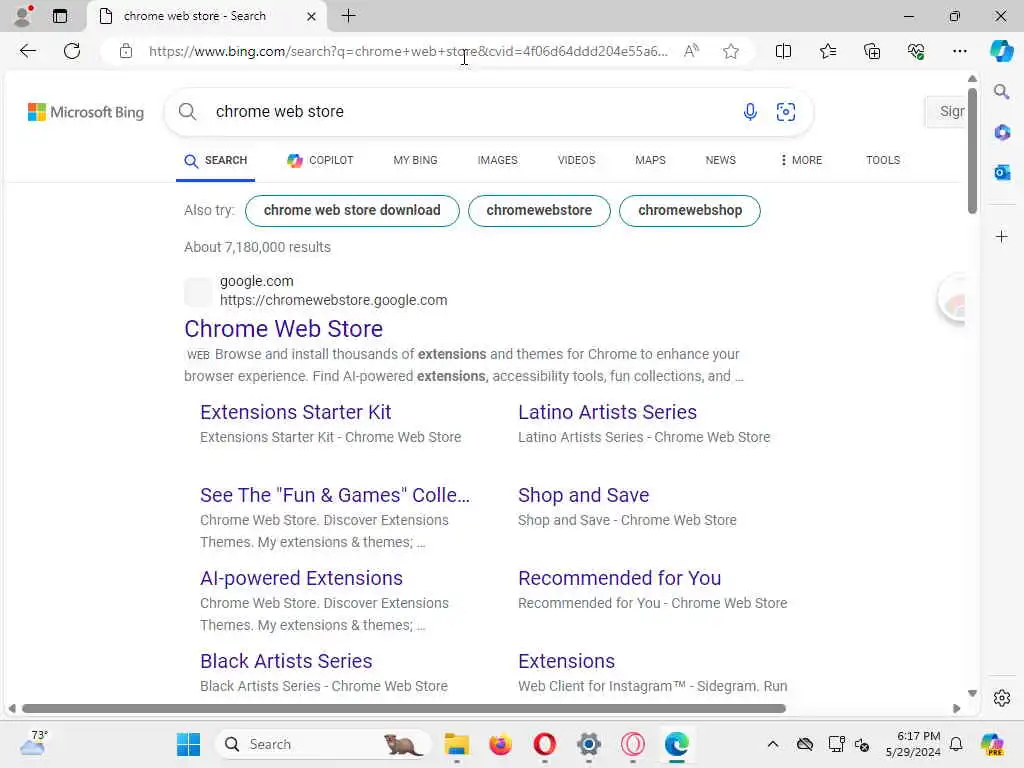
Task: Select the SEARCH tab
Action: (216, 161)
